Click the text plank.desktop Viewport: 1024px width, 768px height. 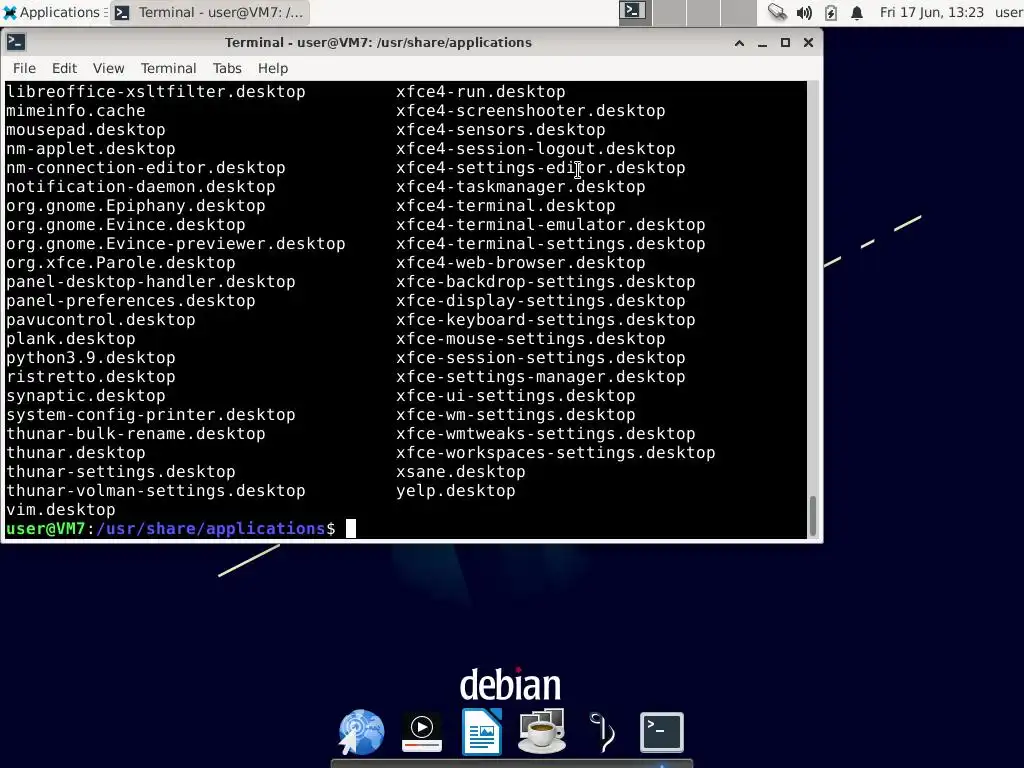(71, 338)
